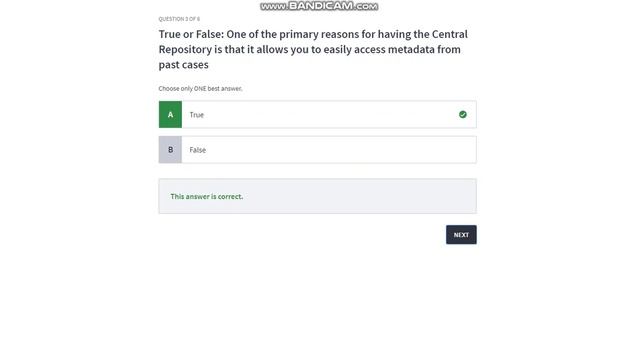Go to the next question with NEXT
640x360 pixels.
click(x=461, y=235)
